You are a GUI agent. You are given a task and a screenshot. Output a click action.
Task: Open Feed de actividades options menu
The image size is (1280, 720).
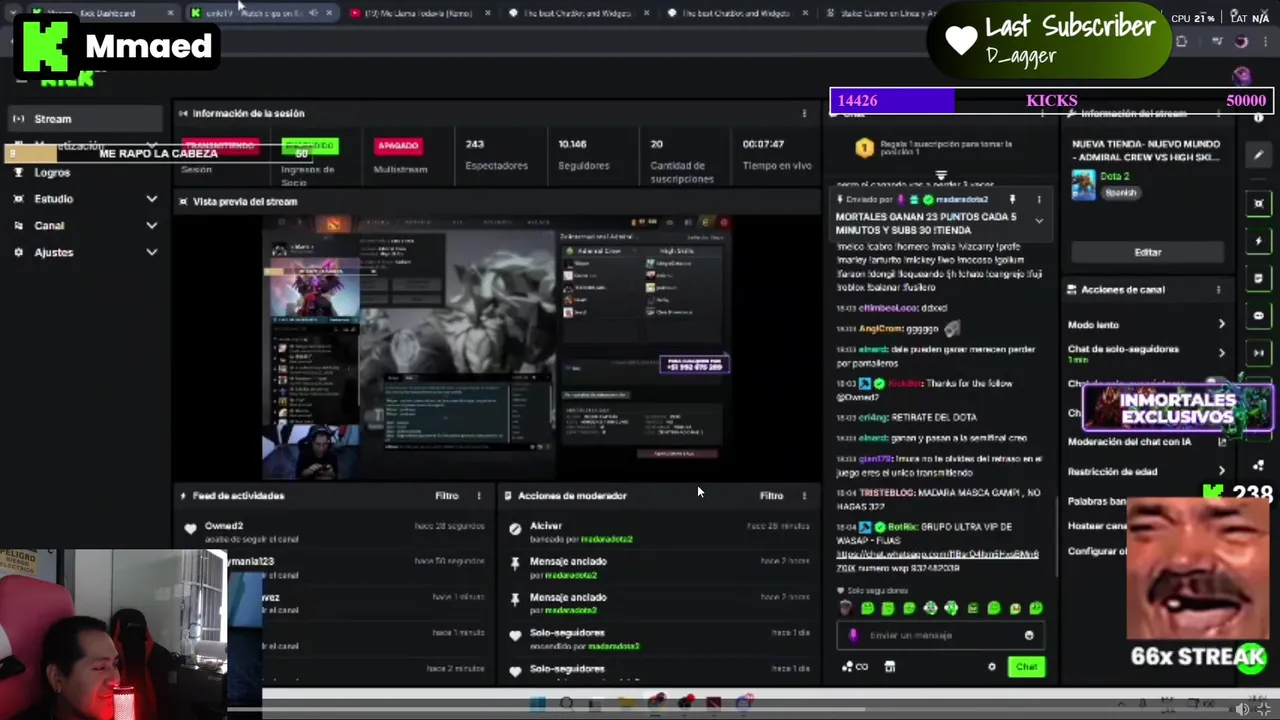pos(478,496)
